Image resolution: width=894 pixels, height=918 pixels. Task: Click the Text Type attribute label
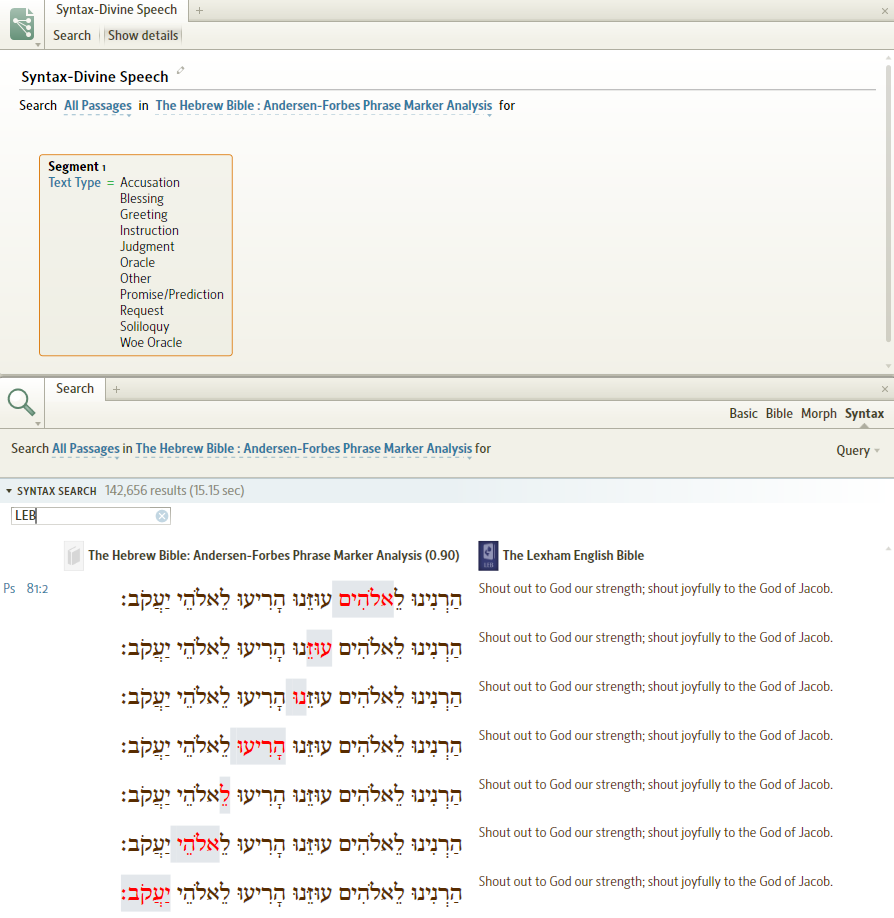(74, 182)
